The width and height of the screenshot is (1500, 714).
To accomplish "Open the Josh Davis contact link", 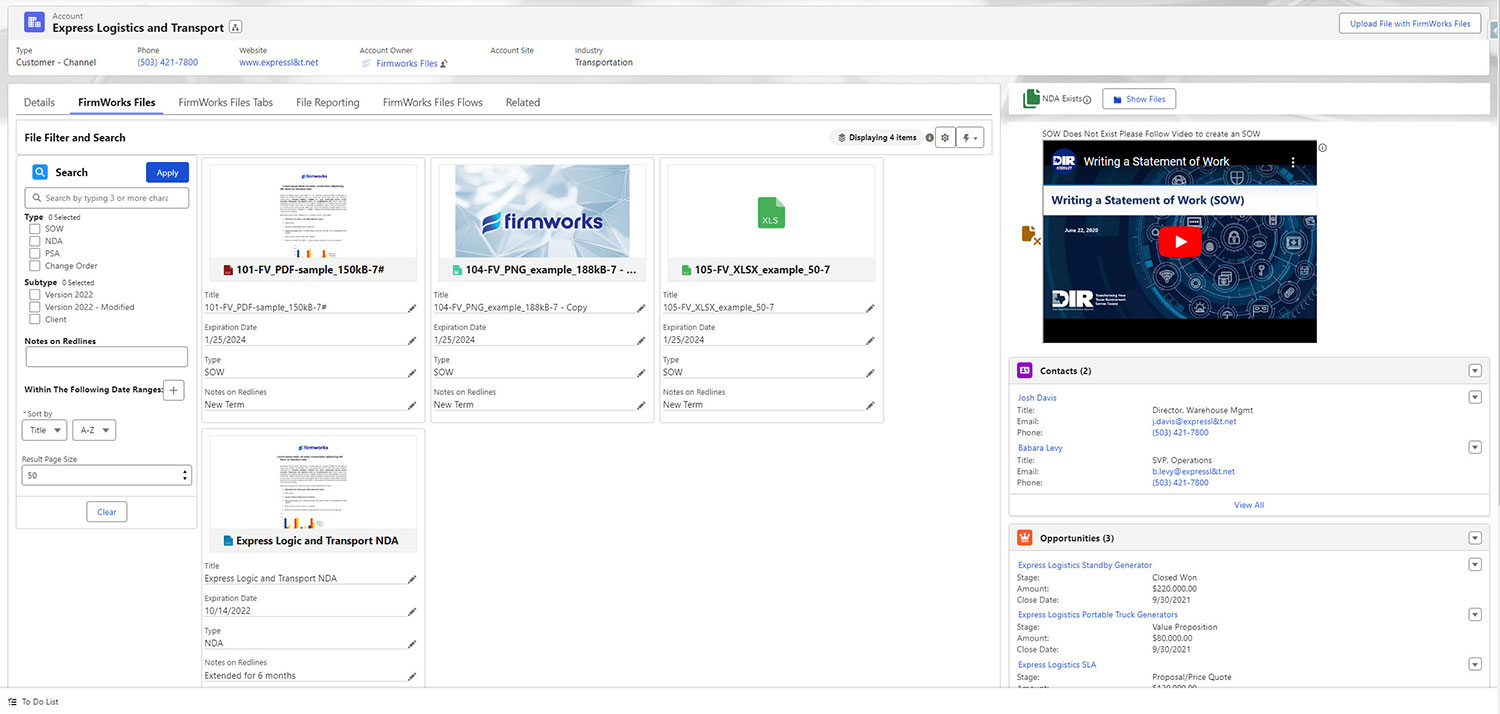I will pyautogui.click(x=1037, y=398).
